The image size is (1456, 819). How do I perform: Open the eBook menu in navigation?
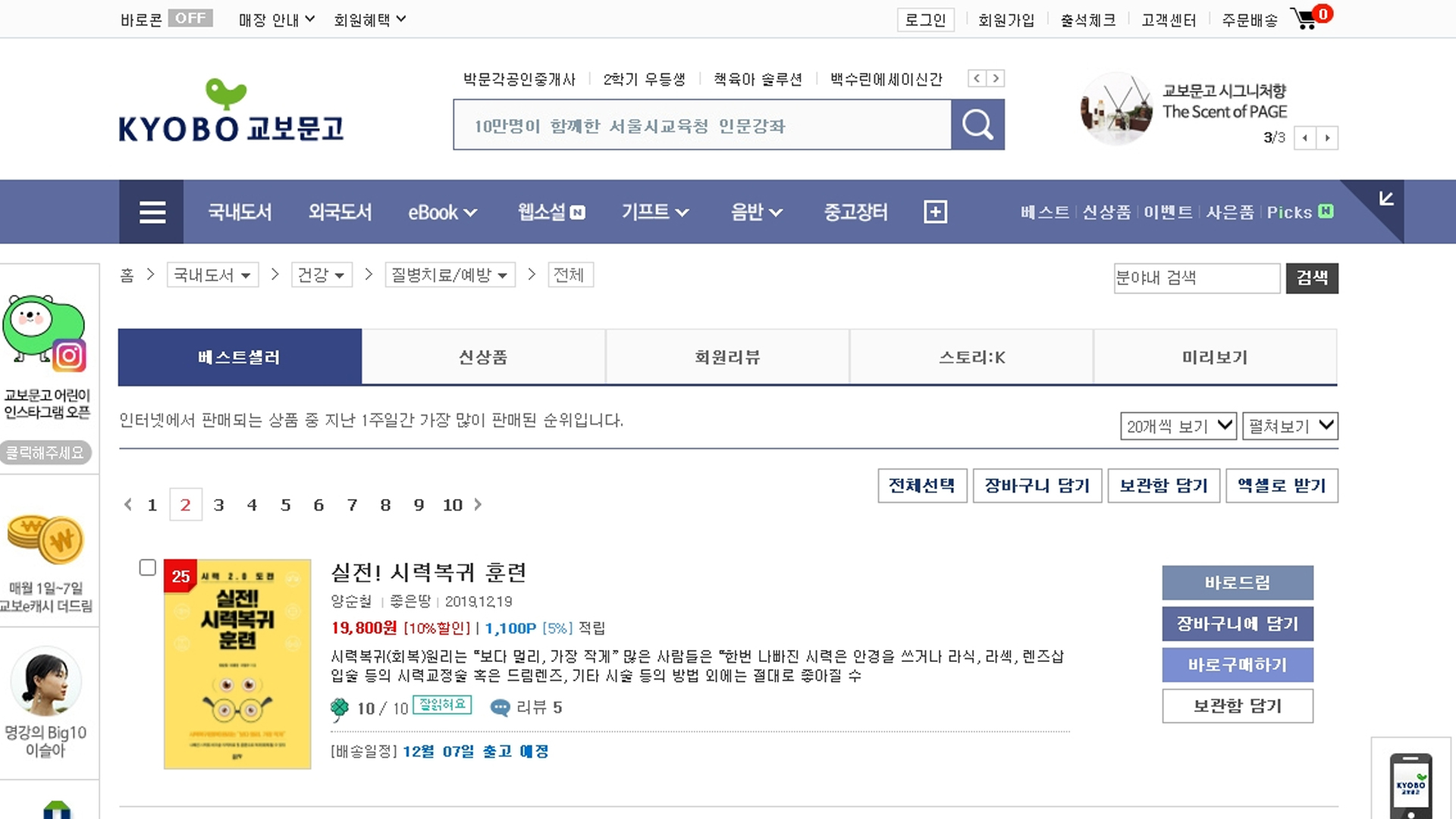[x=442, y=212]
